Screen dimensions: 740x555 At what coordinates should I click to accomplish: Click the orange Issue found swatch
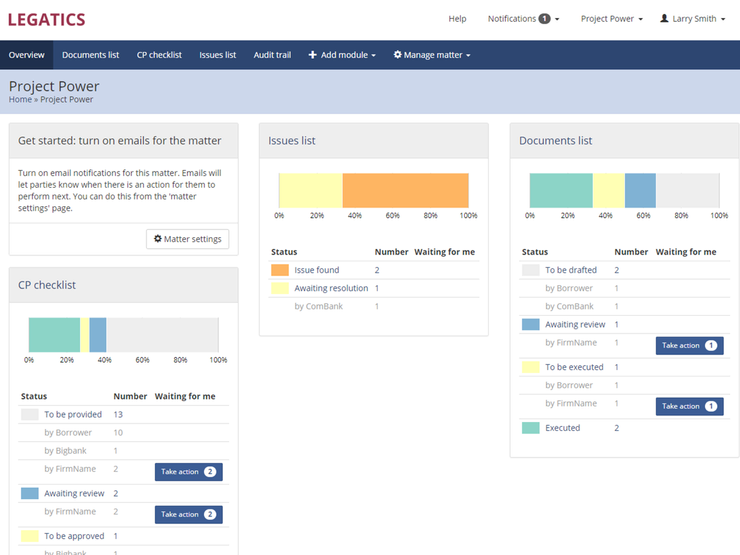[x=280, y=270]
